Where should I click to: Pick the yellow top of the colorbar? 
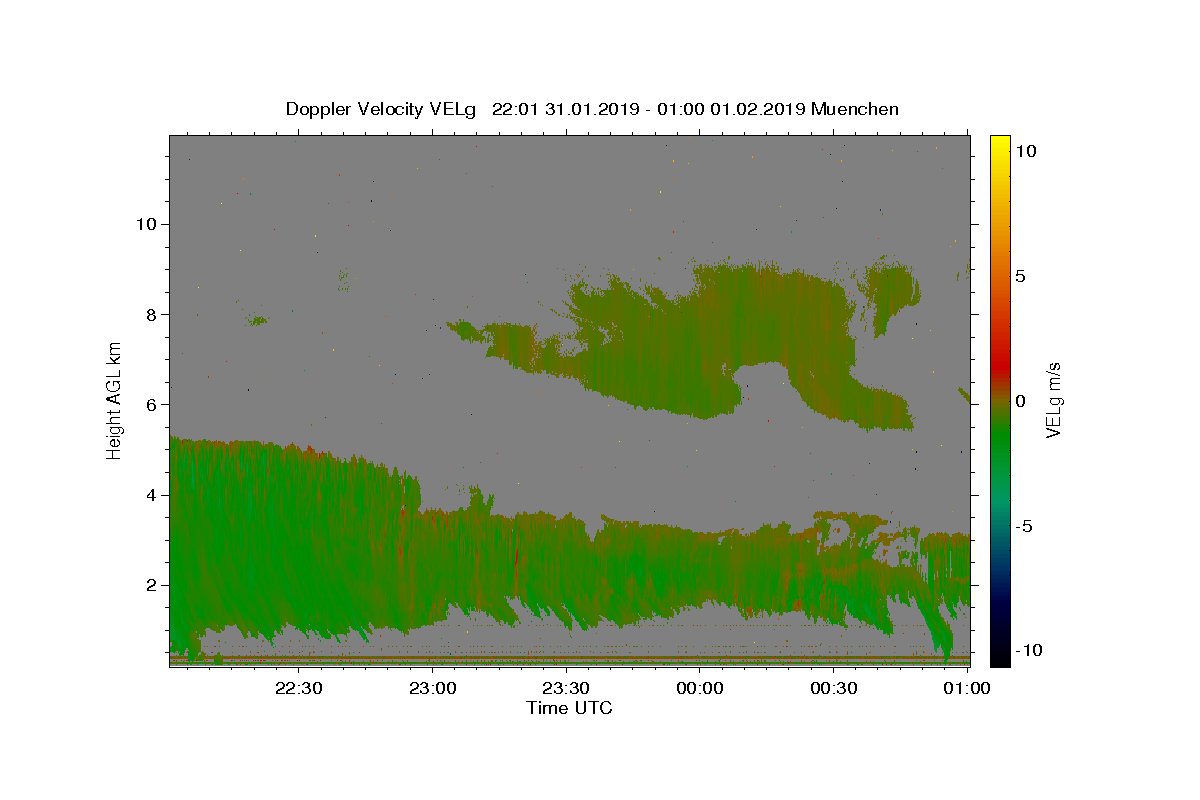click(1000, 145)
